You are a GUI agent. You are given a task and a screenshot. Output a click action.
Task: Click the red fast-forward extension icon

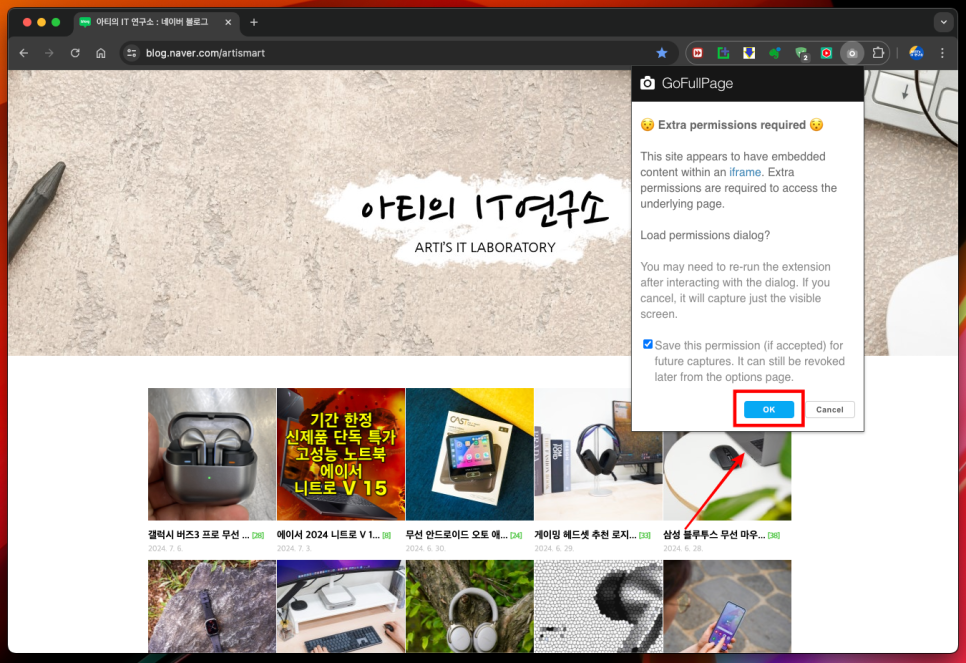pos(697,53)
